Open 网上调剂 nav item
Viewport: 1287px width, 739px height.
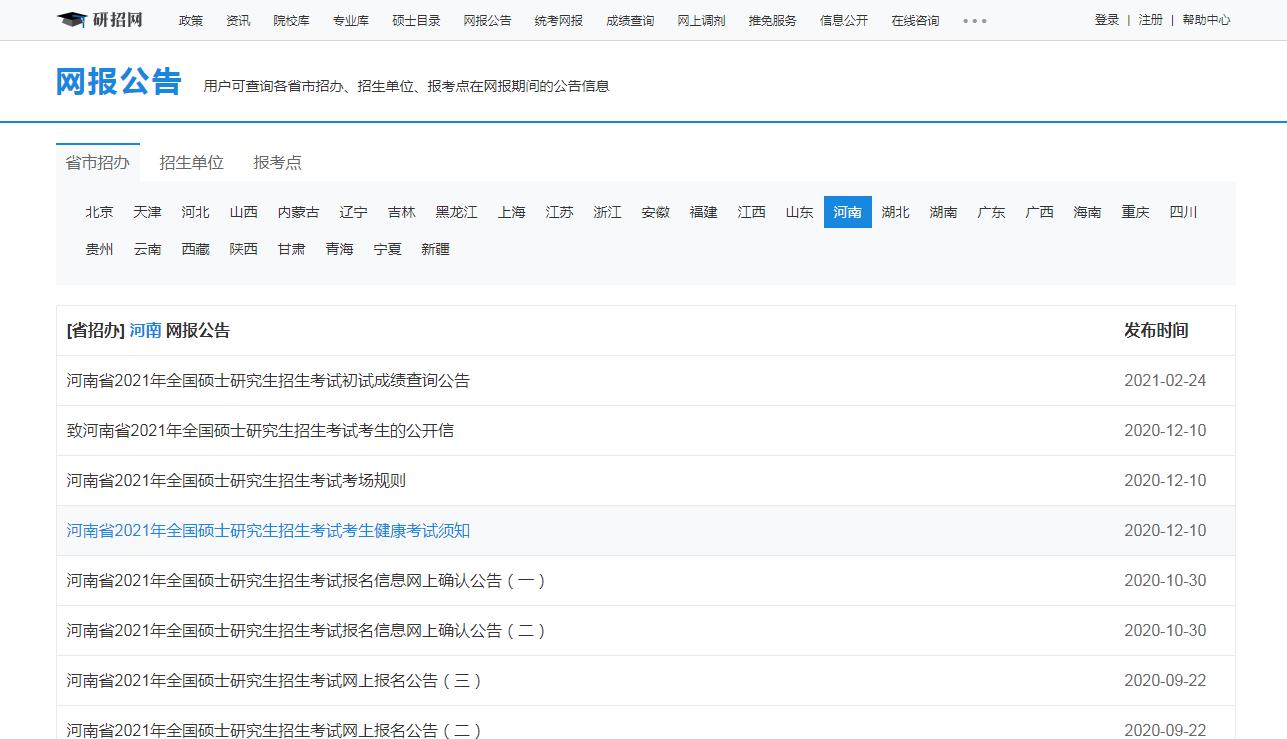(x=701, y=20)
